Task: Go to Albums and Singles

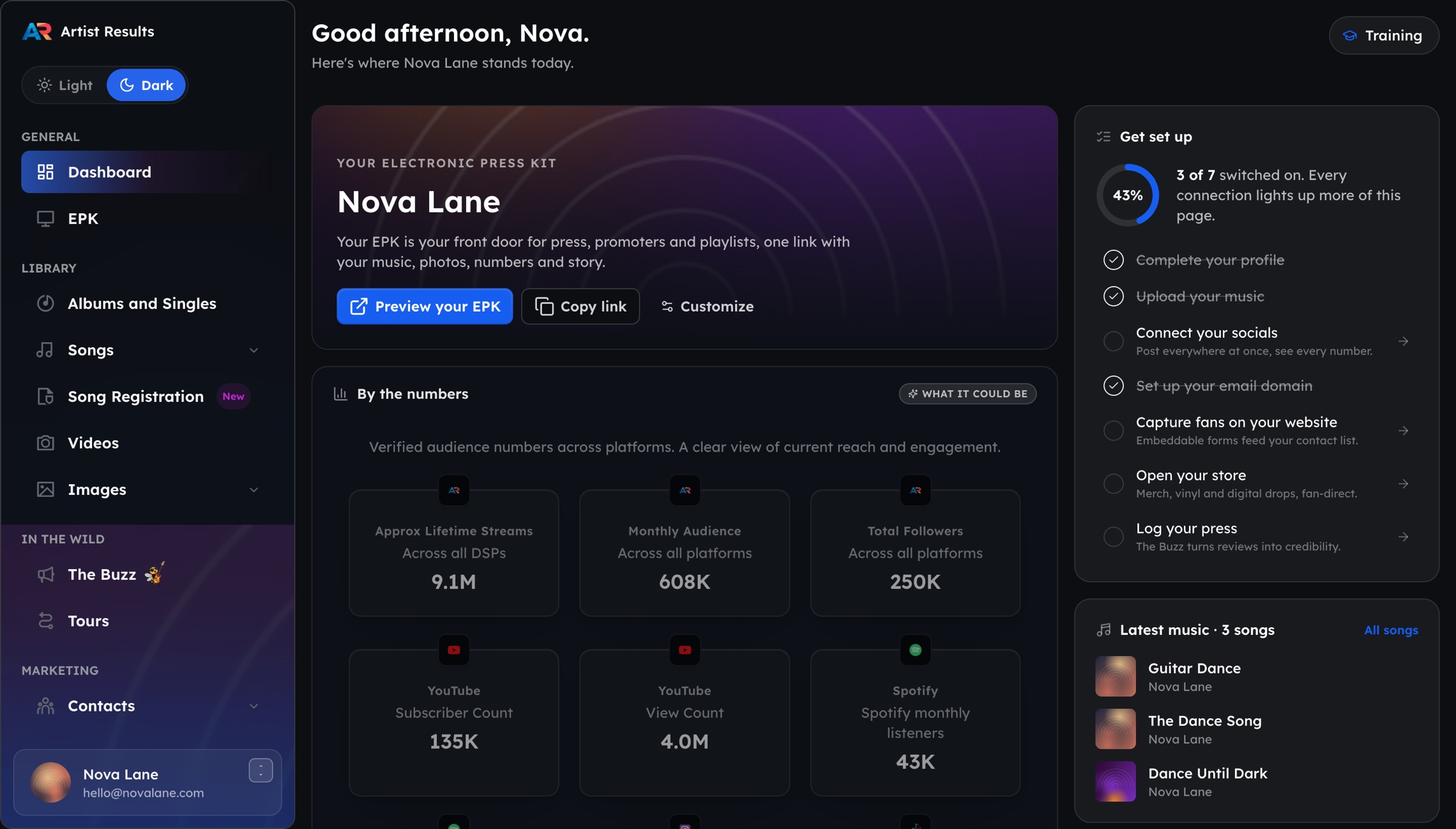Action: [148, 303]
